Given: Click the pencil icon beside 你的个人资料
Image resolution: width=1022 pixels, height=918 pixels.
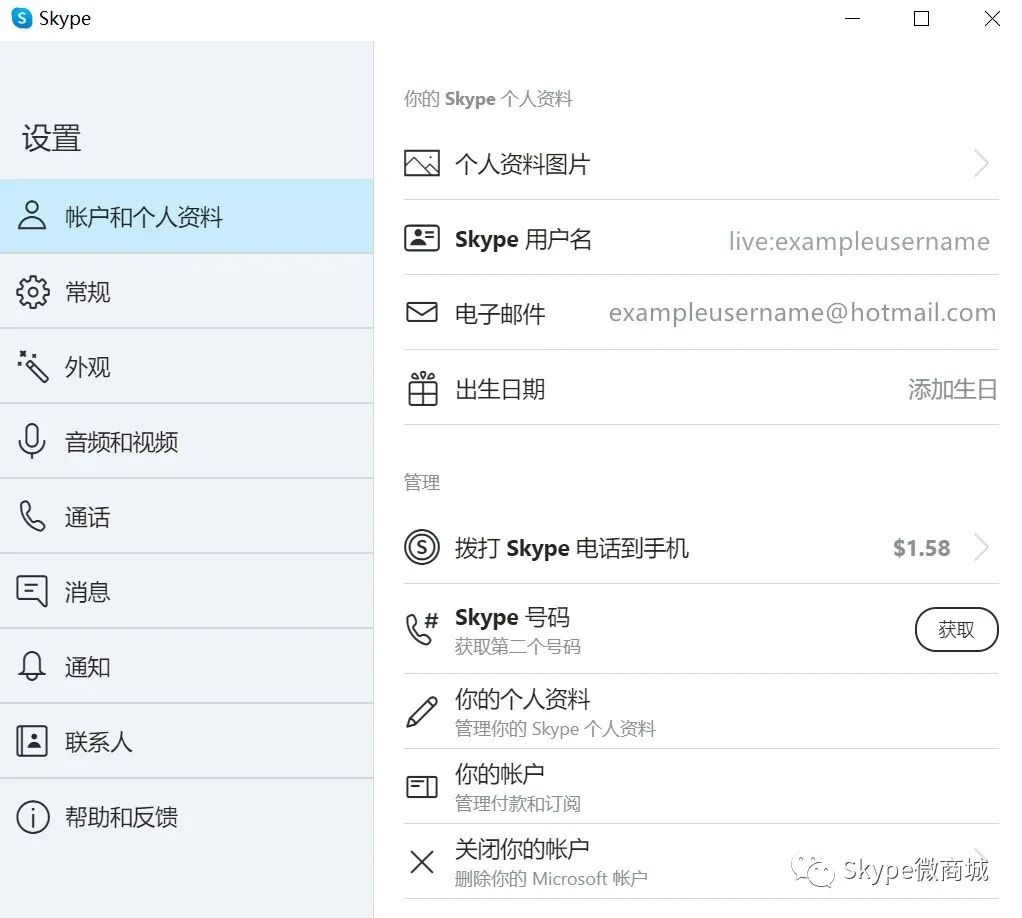Looking at the screenshot, I should 422,712.
